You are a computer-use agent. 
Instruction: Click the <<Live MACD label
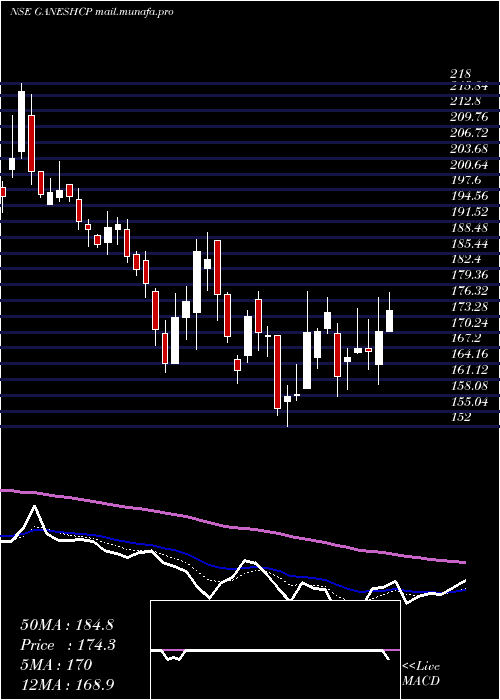[x=421, y=674]
